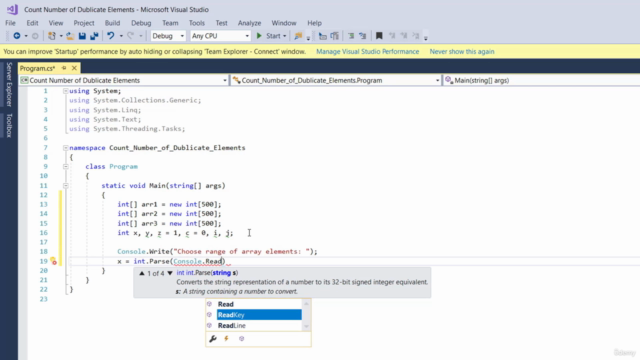
Task: Click the Comment out selected lines icon
Action: tap(322, 36)
